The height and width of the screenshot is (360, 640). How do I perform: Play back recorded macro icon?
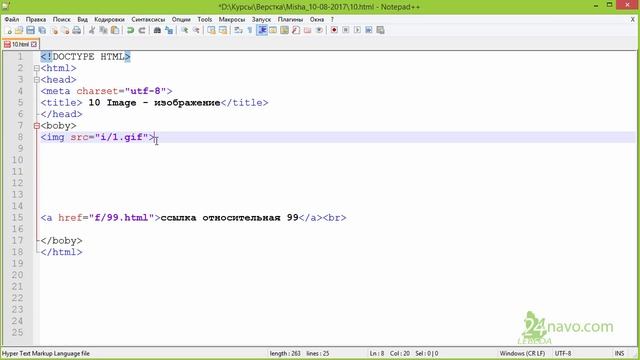pyautogui.click(x=357, y=30)
